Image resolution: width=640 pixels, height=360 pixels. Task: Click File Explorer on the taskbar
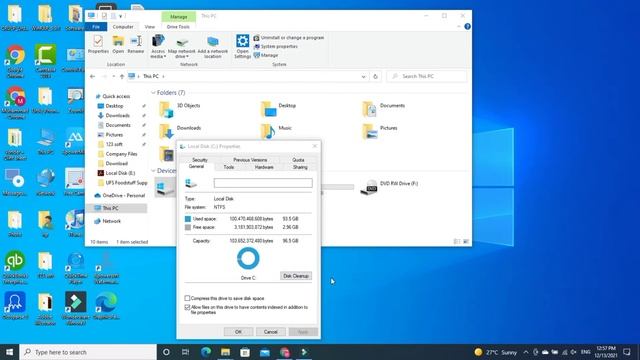pos(225,352)
